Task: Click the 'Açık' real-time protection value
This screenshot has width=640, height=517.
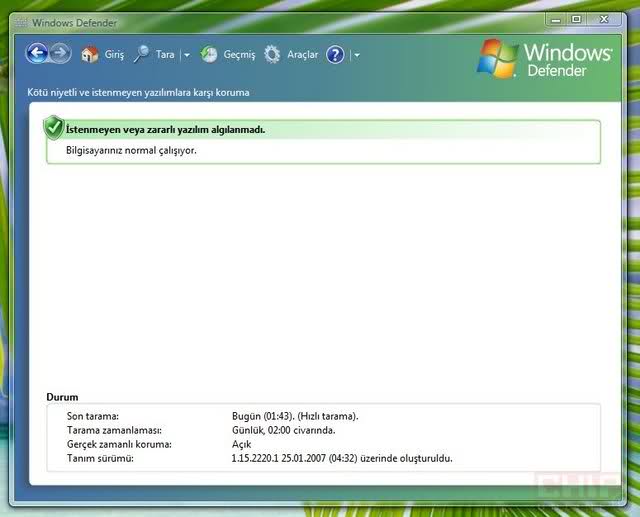Action: click(241, 444)
